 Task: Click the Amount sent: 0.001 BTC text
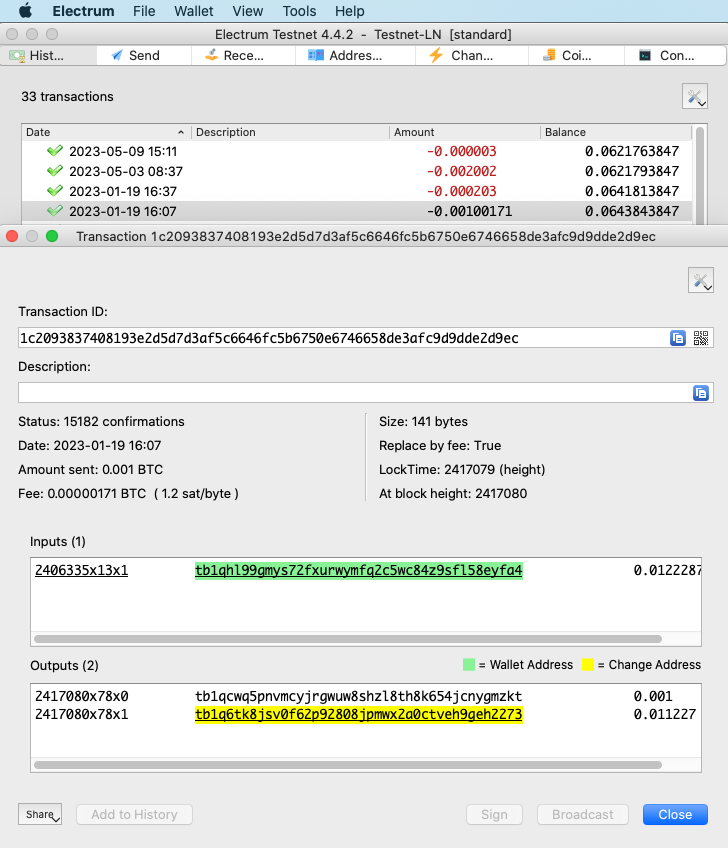(90, 469)
